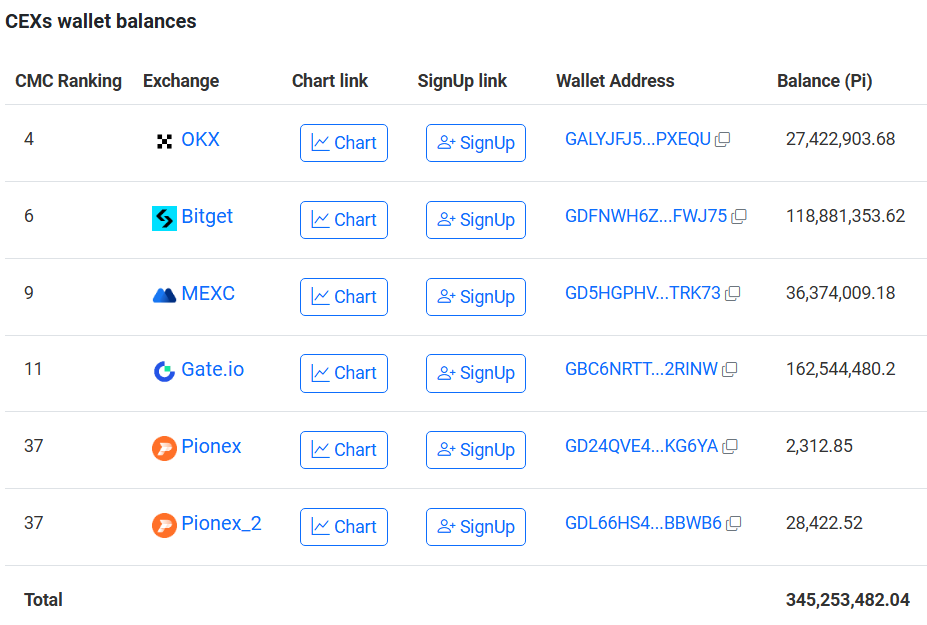Open the Chart for Gate.io
This screenshot has width=927, height=625.
point(343,373)
